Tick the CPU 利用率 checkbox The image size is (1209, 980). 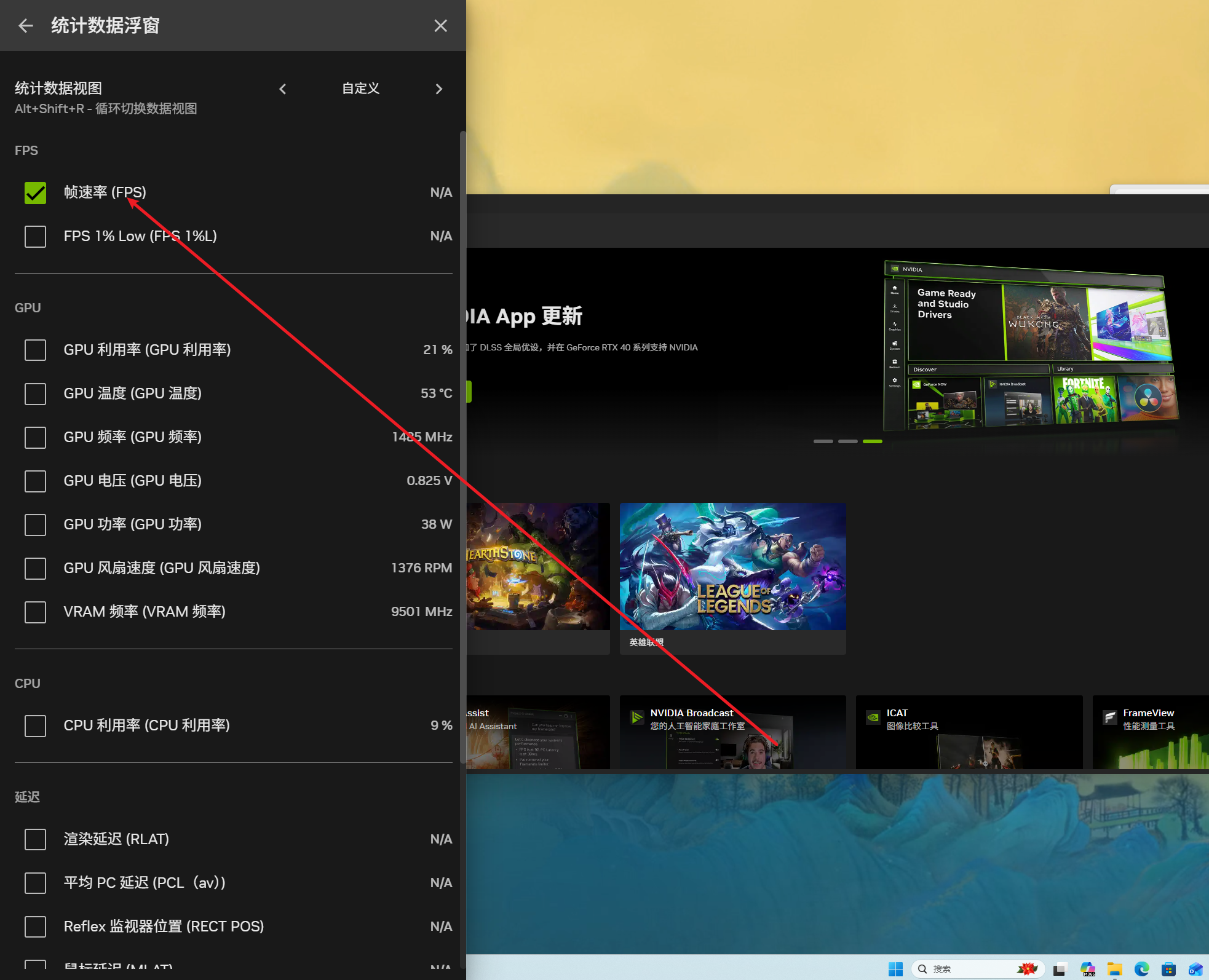coord(35,726)
